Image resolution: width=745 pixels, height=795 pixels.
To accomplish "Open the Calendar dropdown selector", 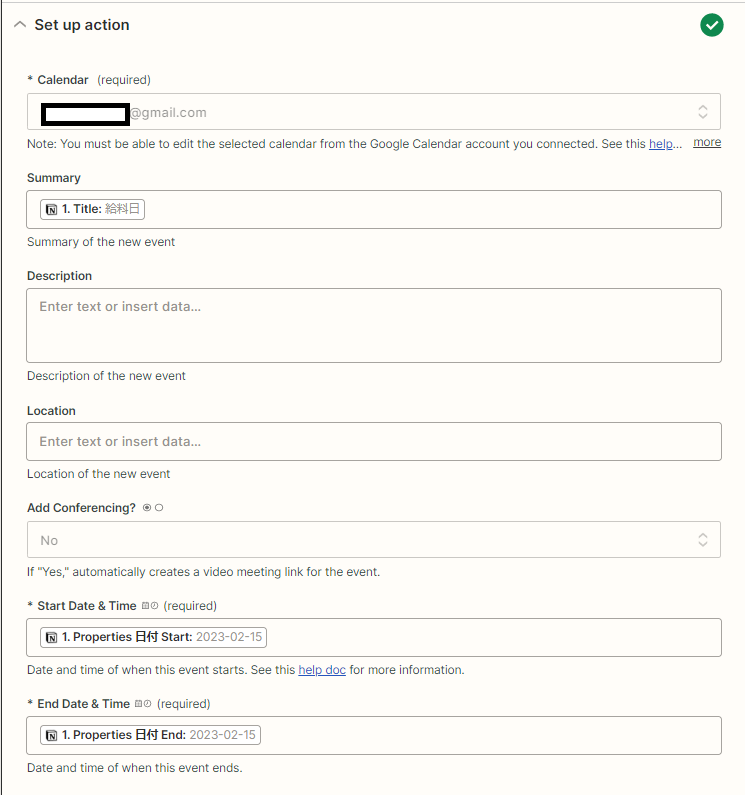I will point(374,112).
